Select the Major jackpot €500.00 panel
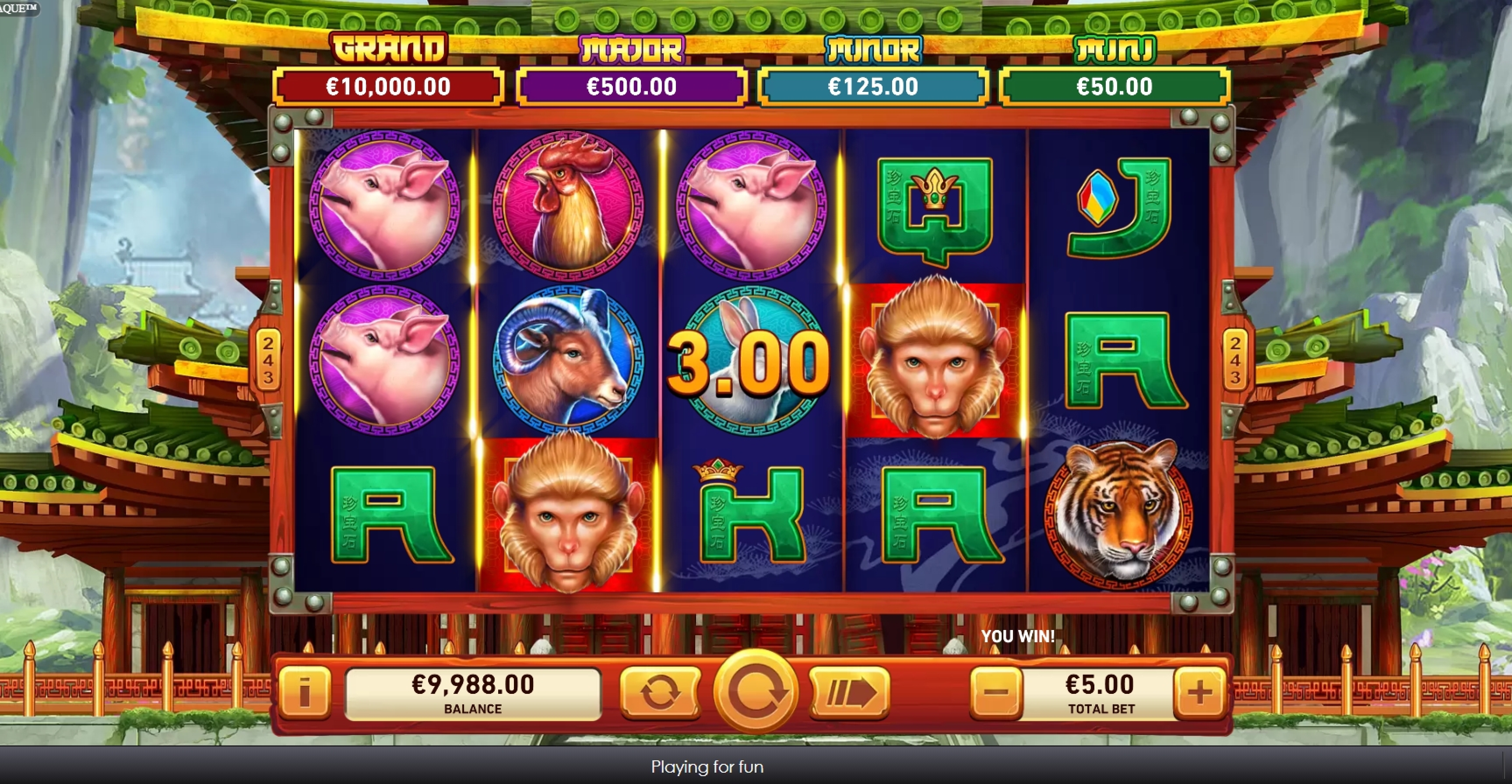The image size is (1512, 784). point(632,87)
